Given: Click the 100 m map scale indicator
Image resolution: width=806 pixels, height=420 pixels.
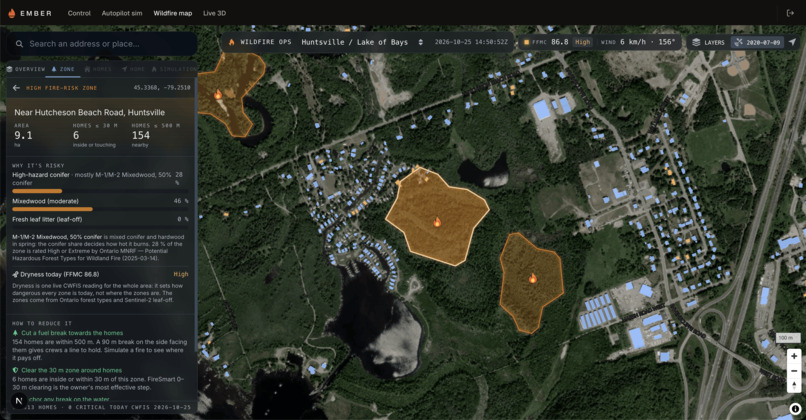Looking at the screenshot, I should point(786,338).
